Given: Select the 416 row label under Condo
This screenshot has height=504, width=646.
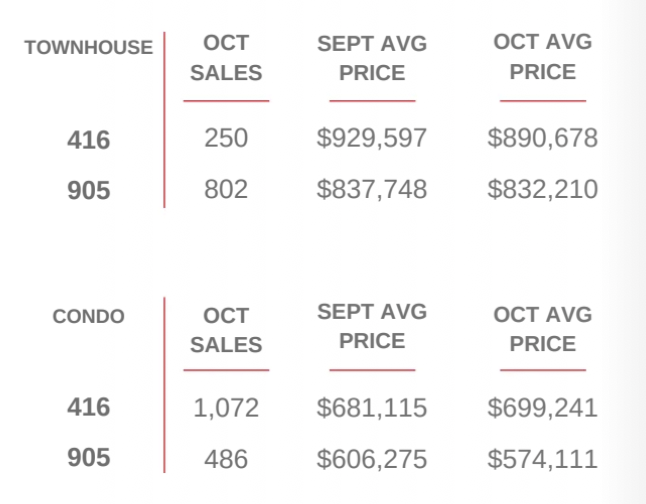Looking at the screenshot, I should coord(89,408).
